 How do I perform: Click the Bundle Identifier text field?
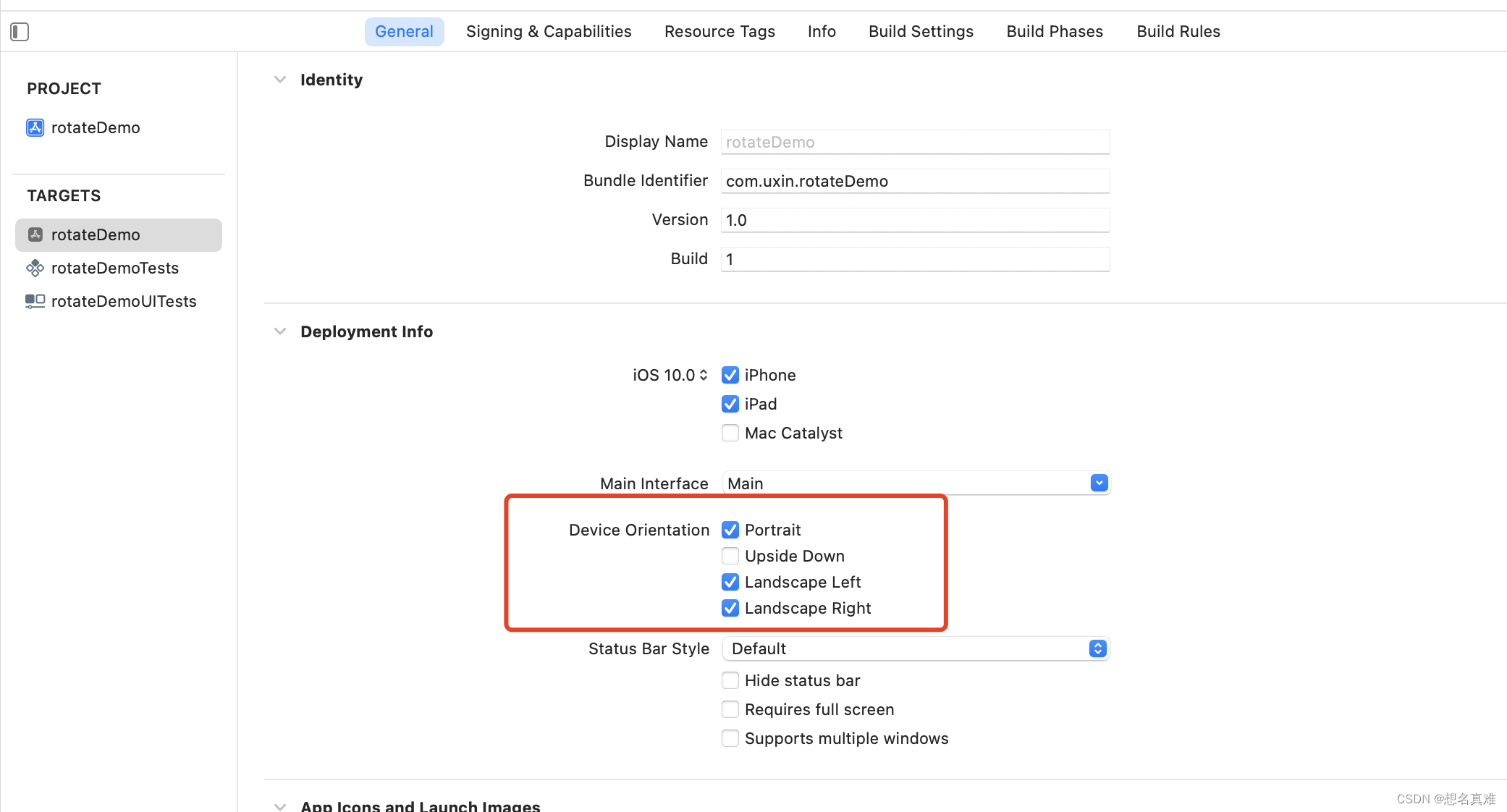[x=915, y=181]
